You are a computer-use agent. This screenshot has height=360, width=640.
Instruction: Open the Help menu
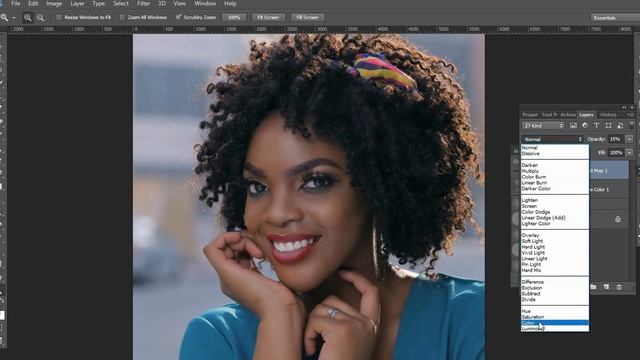pyautogui.click(x=230, y=4)
